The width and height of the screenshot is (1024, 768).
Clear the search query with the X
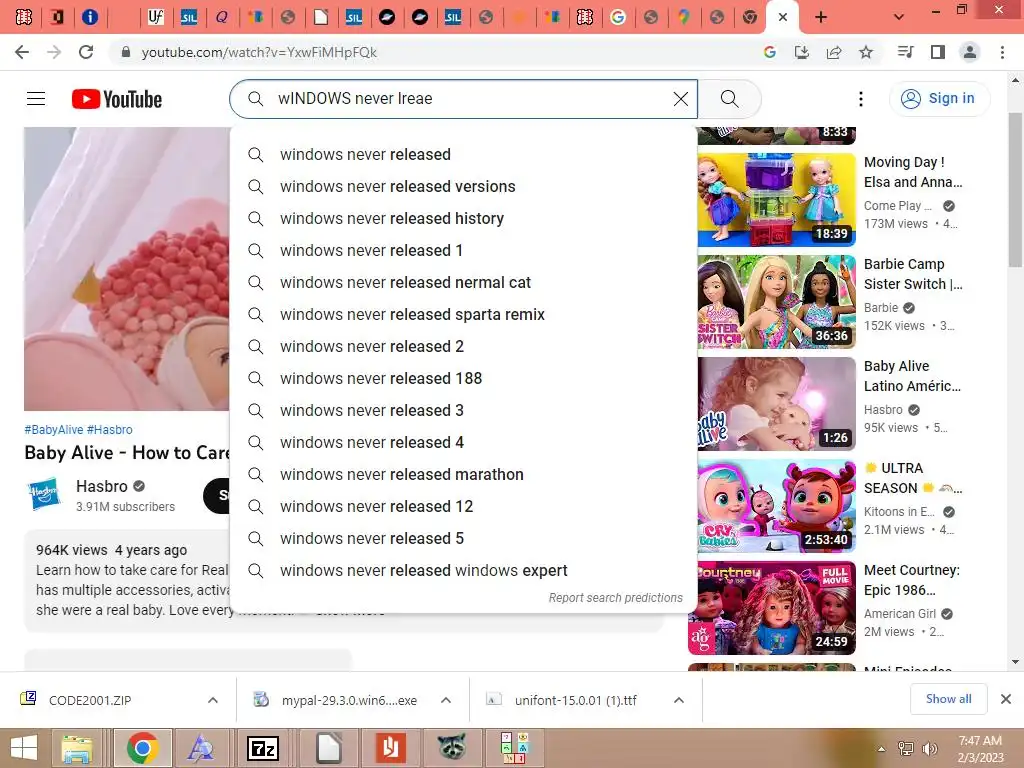coord(680,99)
